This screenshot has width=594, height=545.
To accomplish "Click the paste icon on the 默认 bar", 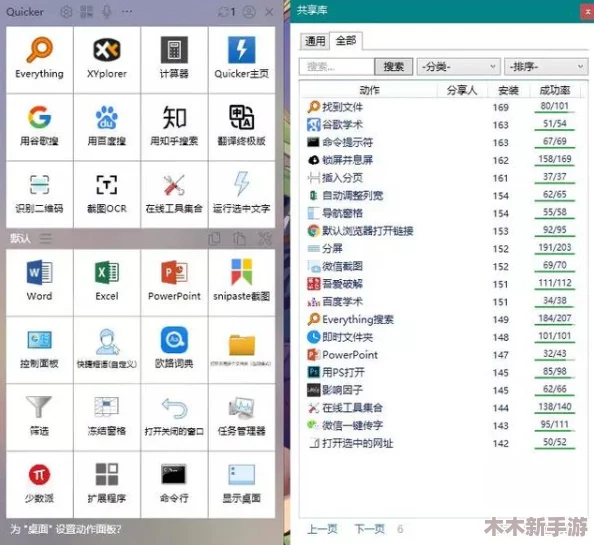I will tap(239, 239).
